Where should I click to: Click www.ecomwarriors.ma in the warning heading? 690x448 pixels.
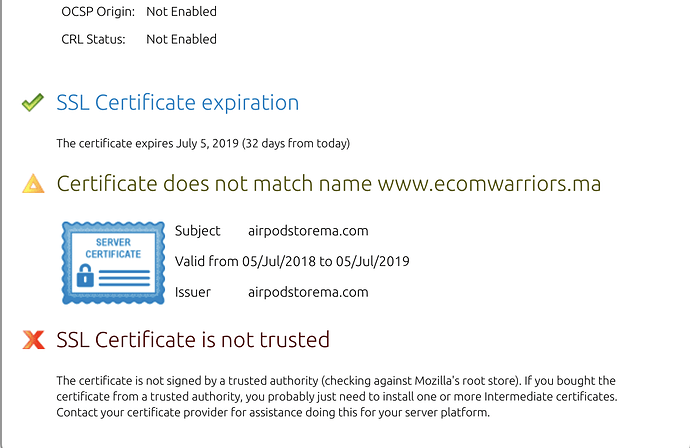click(489, 184)
